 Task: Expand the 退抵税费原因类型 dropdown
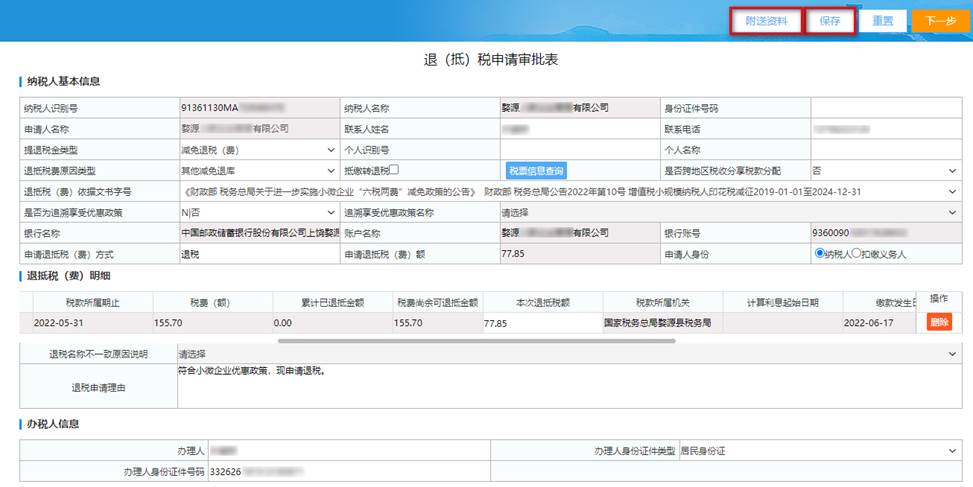(x=258, y=171)
